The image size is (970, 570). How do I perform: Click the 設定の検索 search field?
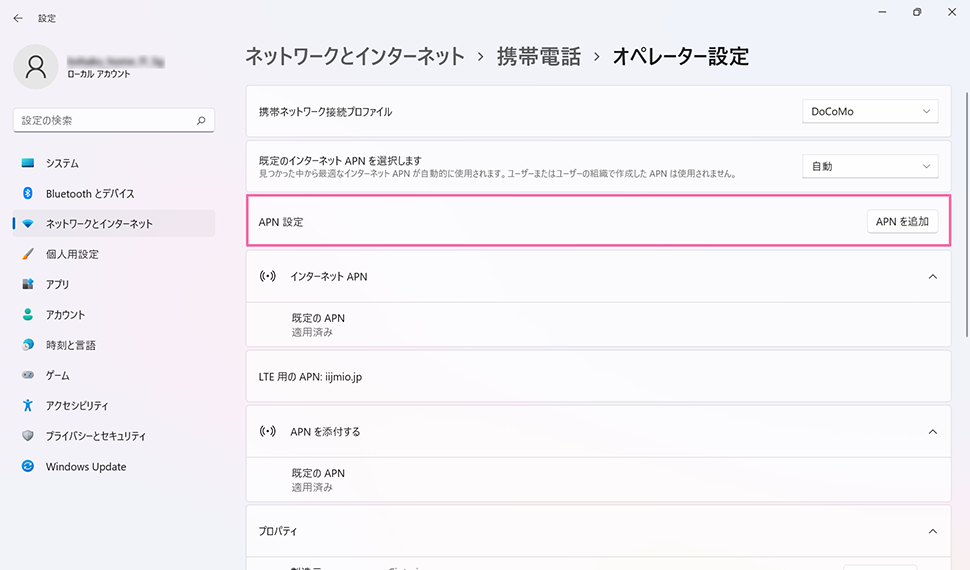pyautogui.click(x=105, y=120)
